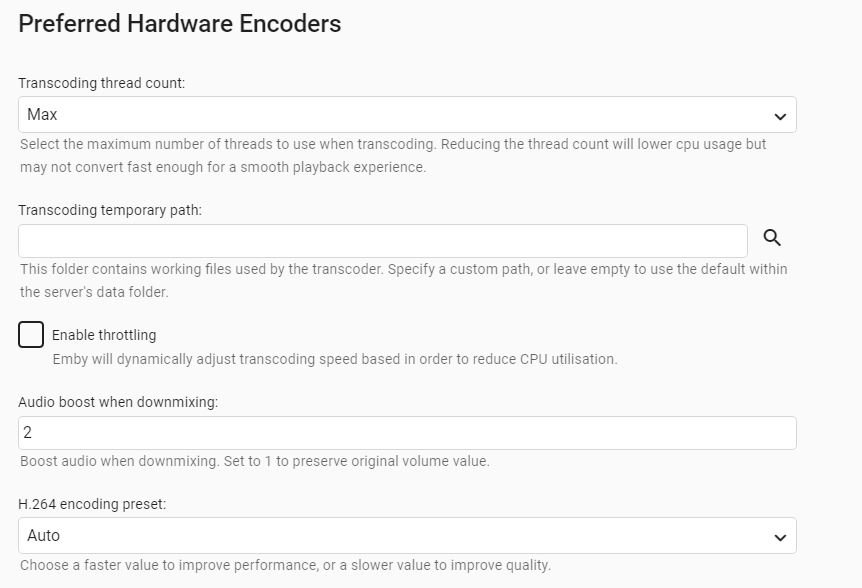The image size is (862, 588).
Task: Click the "Boost audio when downmixing" hint text
Action: click(x=255, y=462)
